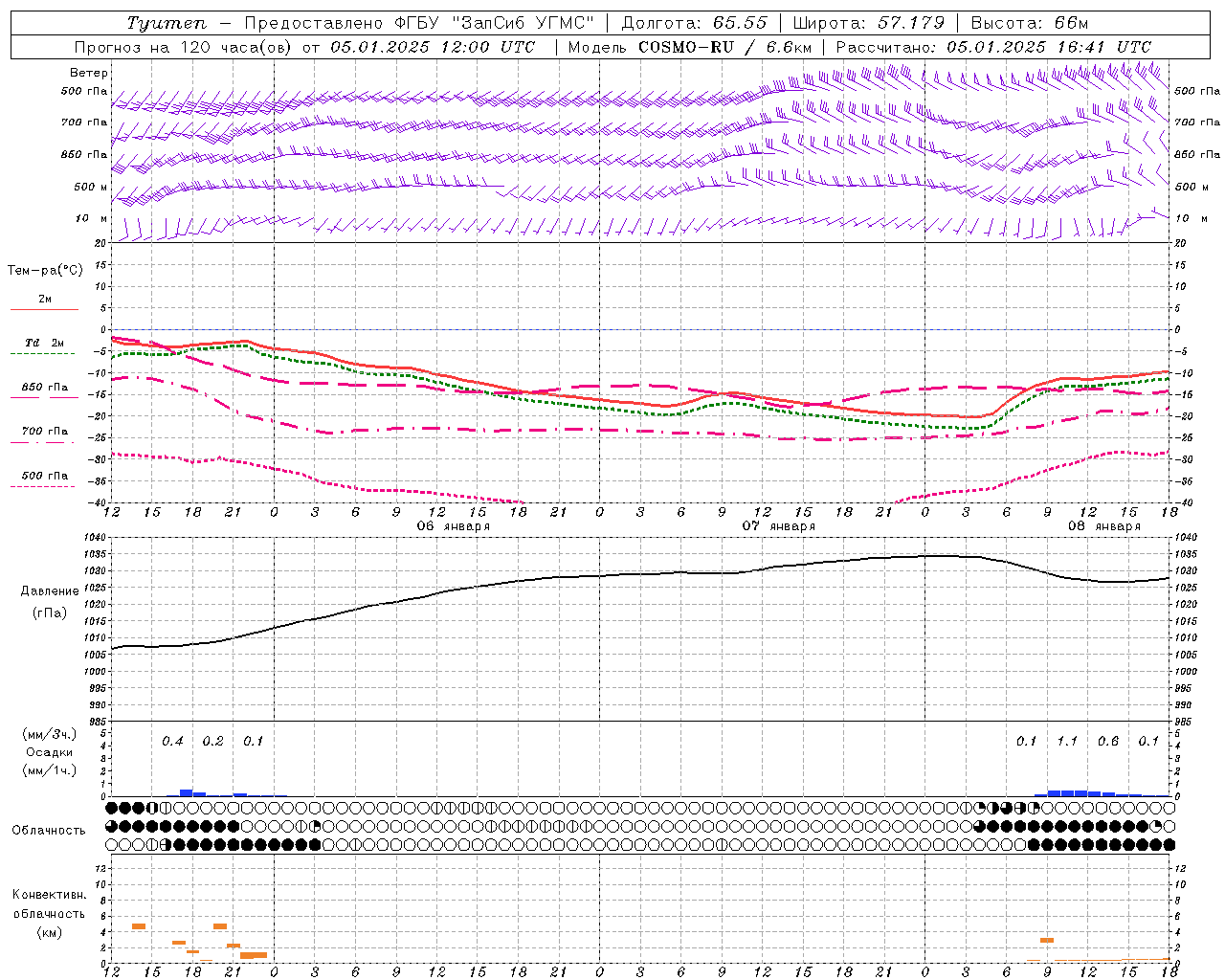The image size is (1225, 980).
Task: Click the "Облачность" cloud cover label
Action: (x=49, y=831)
